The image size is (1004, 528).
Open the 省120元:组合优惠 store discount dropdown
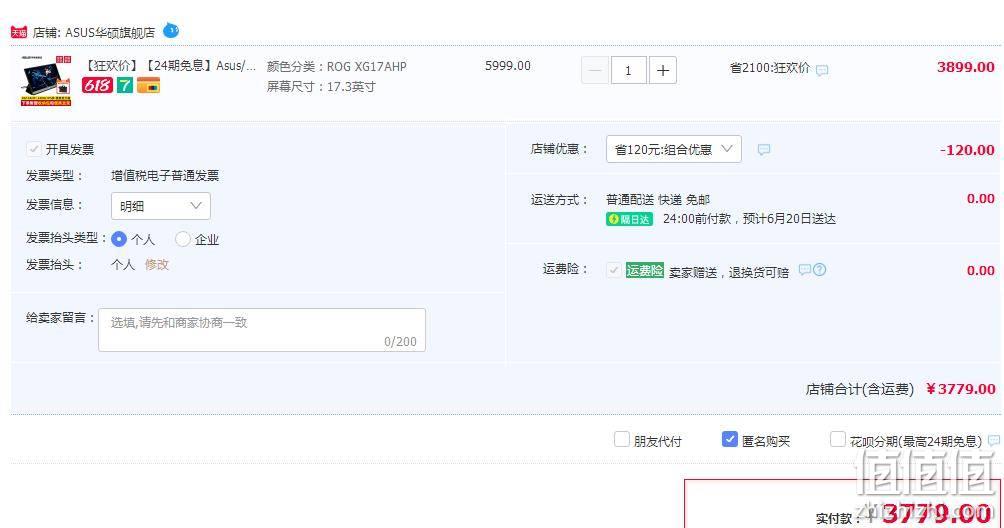pyautogui.click(x=674, y=149)
